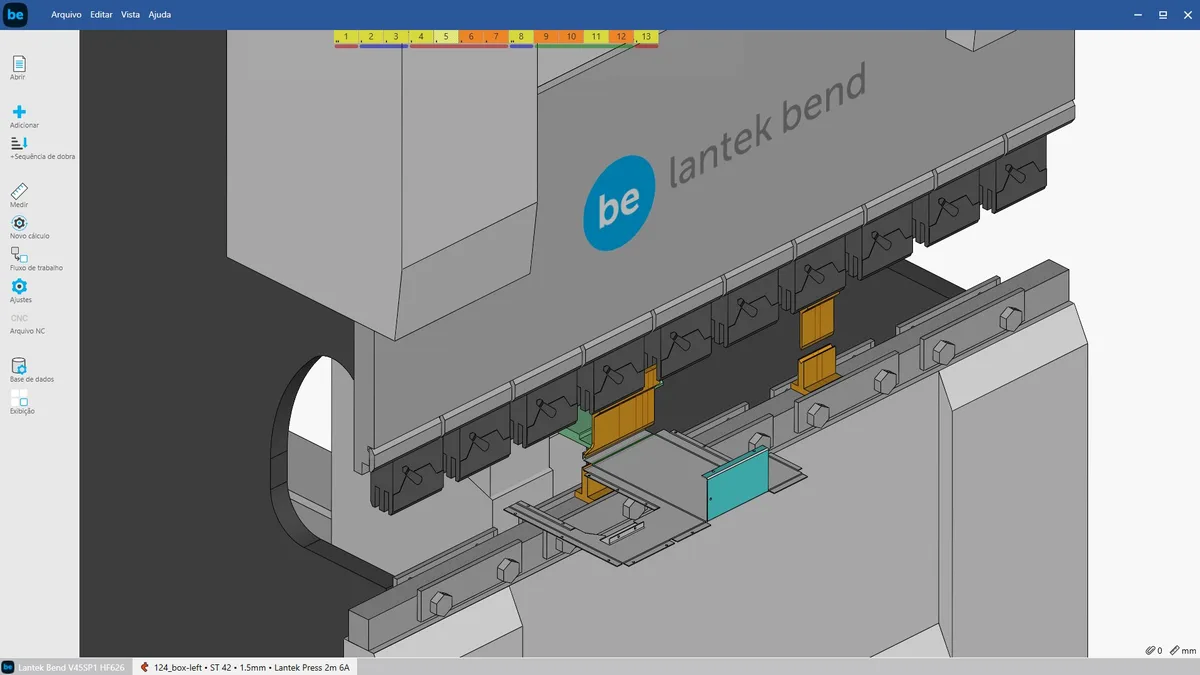This screenshot has width=1200, height=675.
Task: Select bend step 8 in sequence bar
Action: click(521, 37)
